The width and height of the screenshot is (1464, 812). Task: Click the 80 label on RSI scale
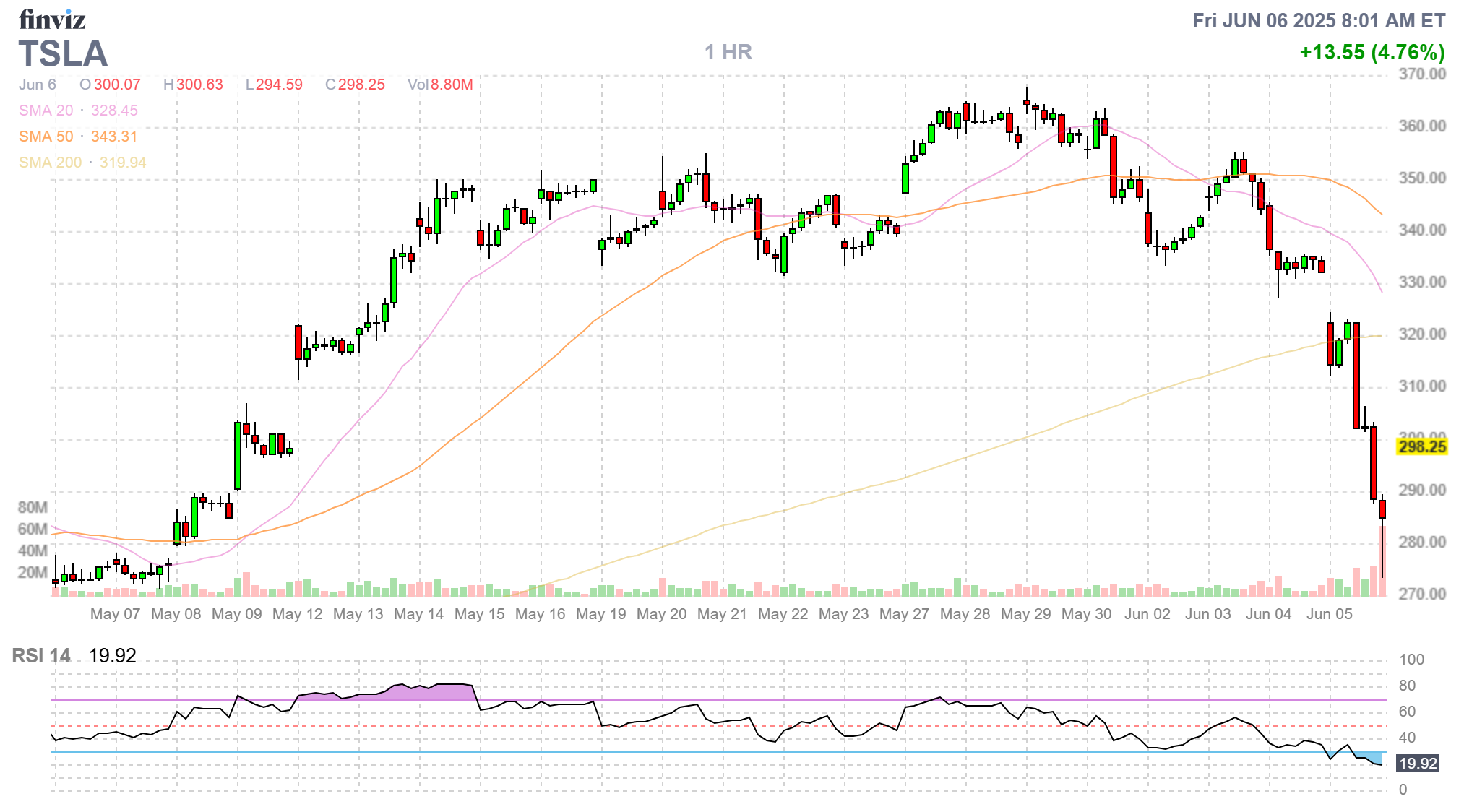tap(1408, 686)
